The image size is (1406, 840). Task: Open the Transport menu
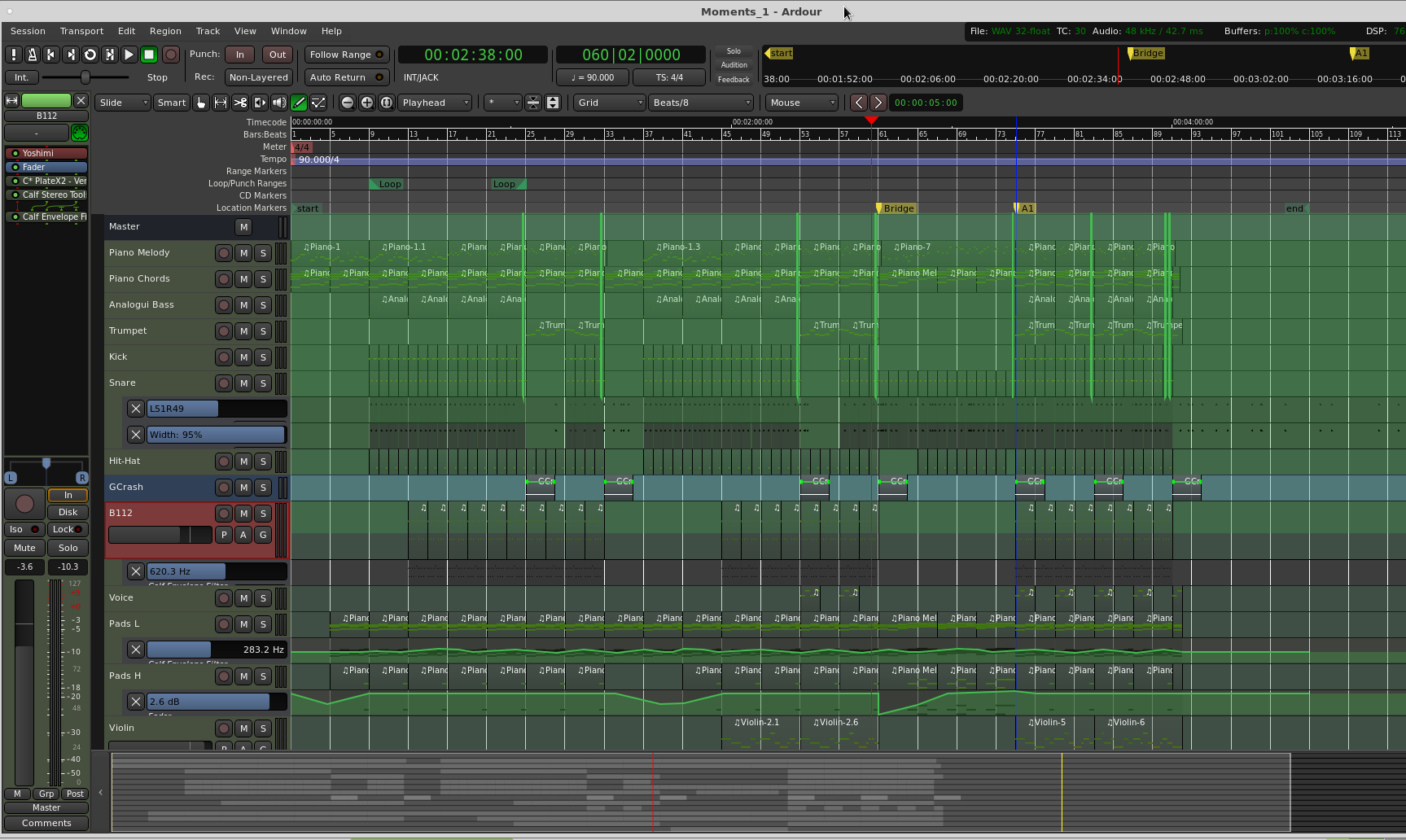(81, 31)
